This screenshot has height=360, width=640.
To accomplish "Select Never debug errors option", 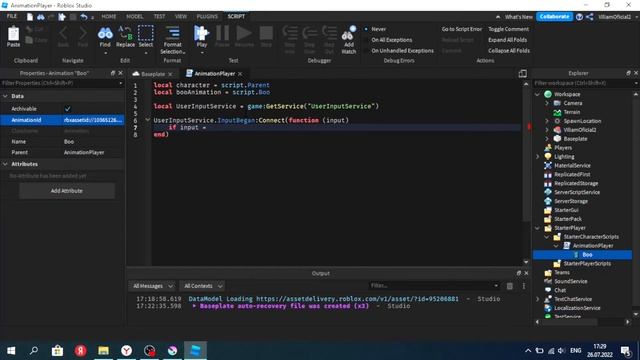I will point(379,29).
